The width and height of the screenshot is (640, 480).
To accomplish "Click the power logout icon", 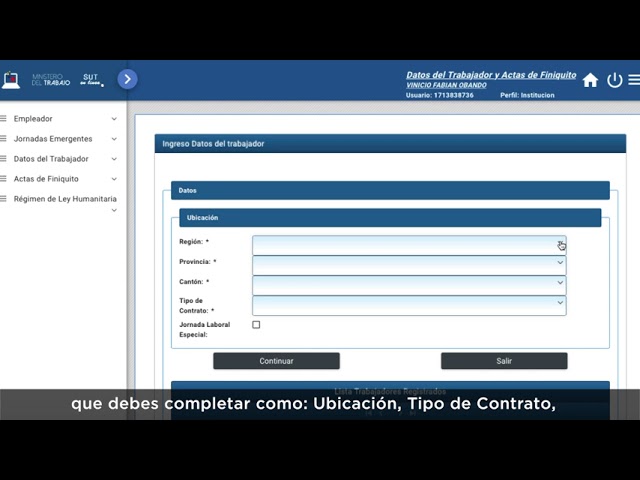I will [614, 80].
